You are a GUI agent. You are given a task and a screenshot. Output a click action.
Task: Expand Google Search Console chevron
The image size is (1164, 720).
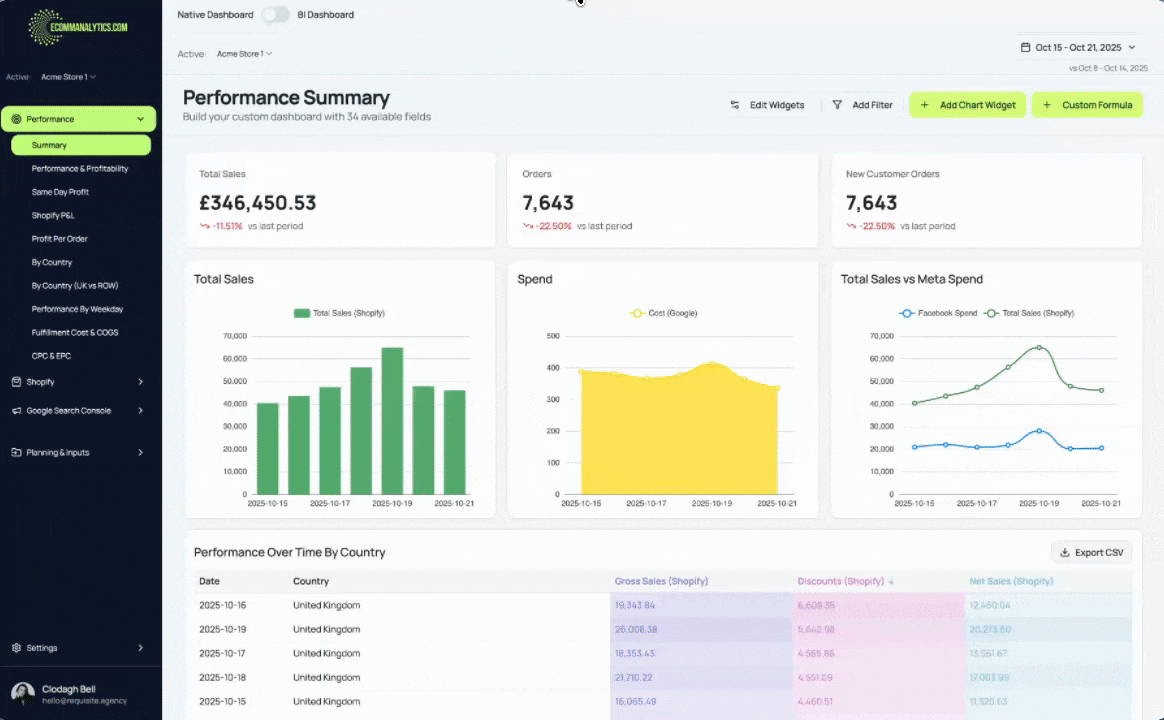coord(140,410)
